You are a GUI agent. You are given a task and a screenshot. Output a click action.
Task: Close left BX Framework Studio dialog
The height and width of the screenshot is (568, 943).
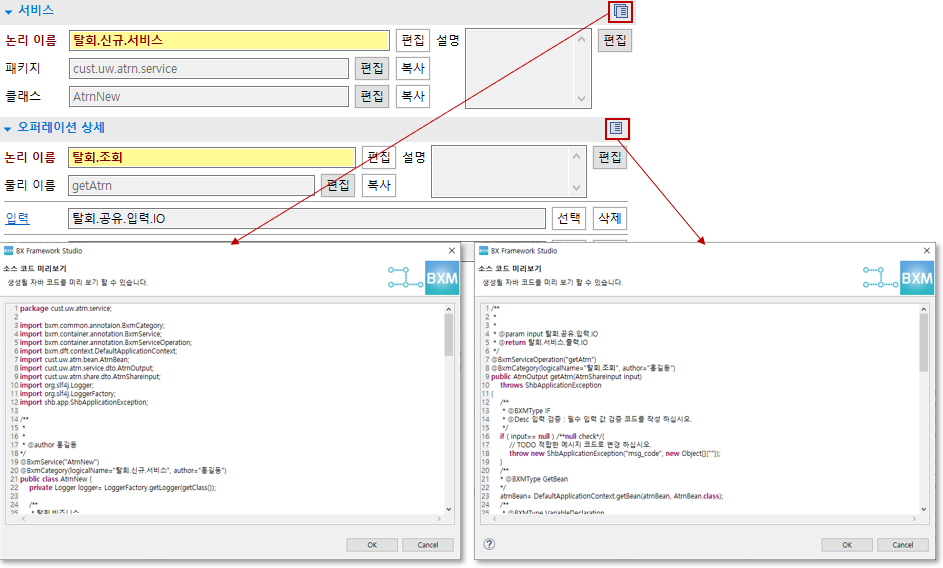[452, 250]
